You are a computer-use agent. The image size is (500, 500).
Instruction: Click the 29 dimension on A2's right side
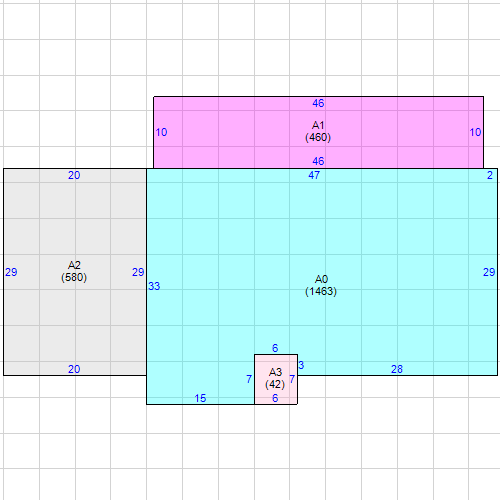click(x=138, y=272)
